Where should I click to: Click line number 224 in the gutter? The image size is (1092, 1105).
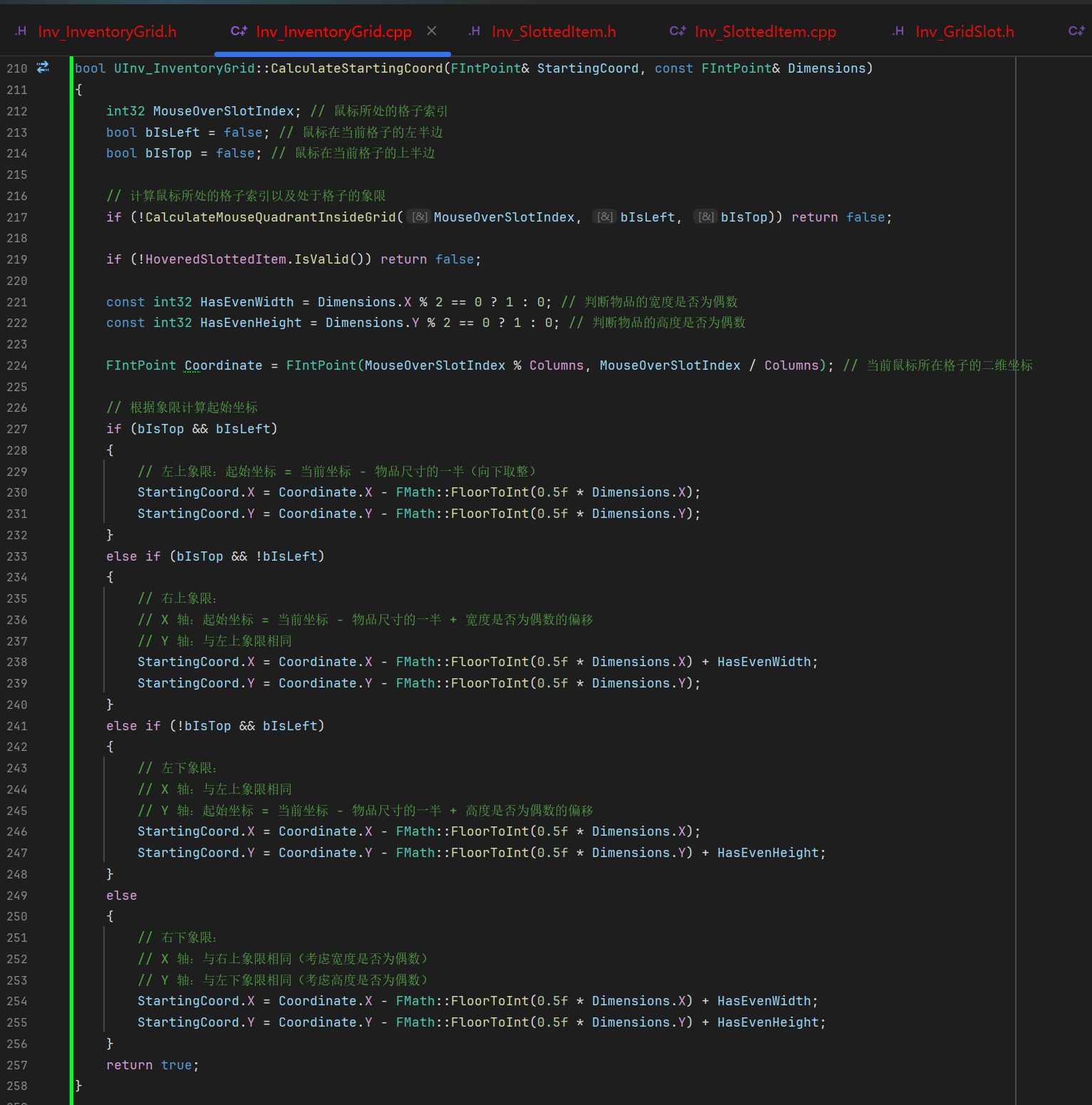click(x=17, y=365)
